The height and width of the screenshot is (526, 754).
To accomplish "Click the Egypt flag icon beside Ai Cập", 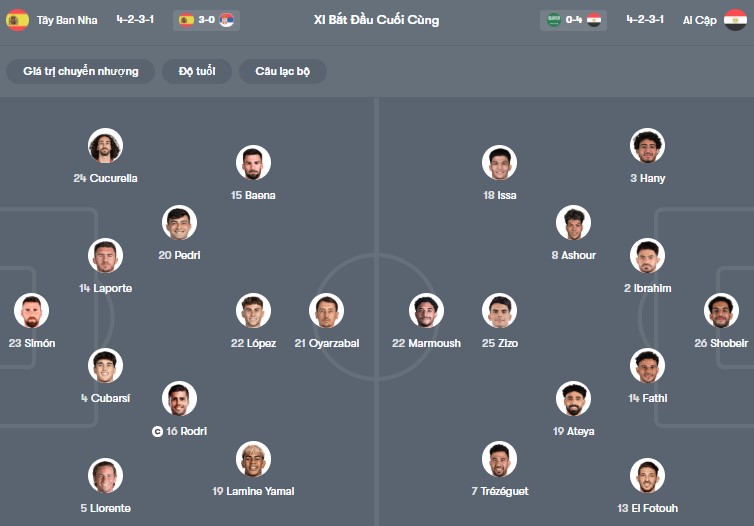I will point(735,20).
